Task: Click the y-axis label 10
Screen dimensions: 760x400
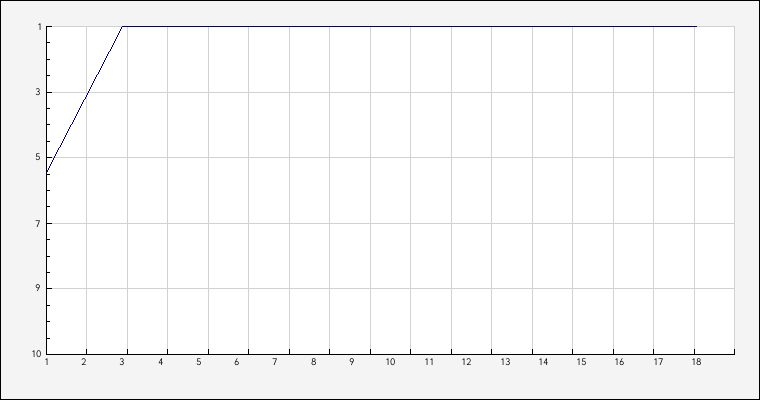Action: [x=37, y=354]
